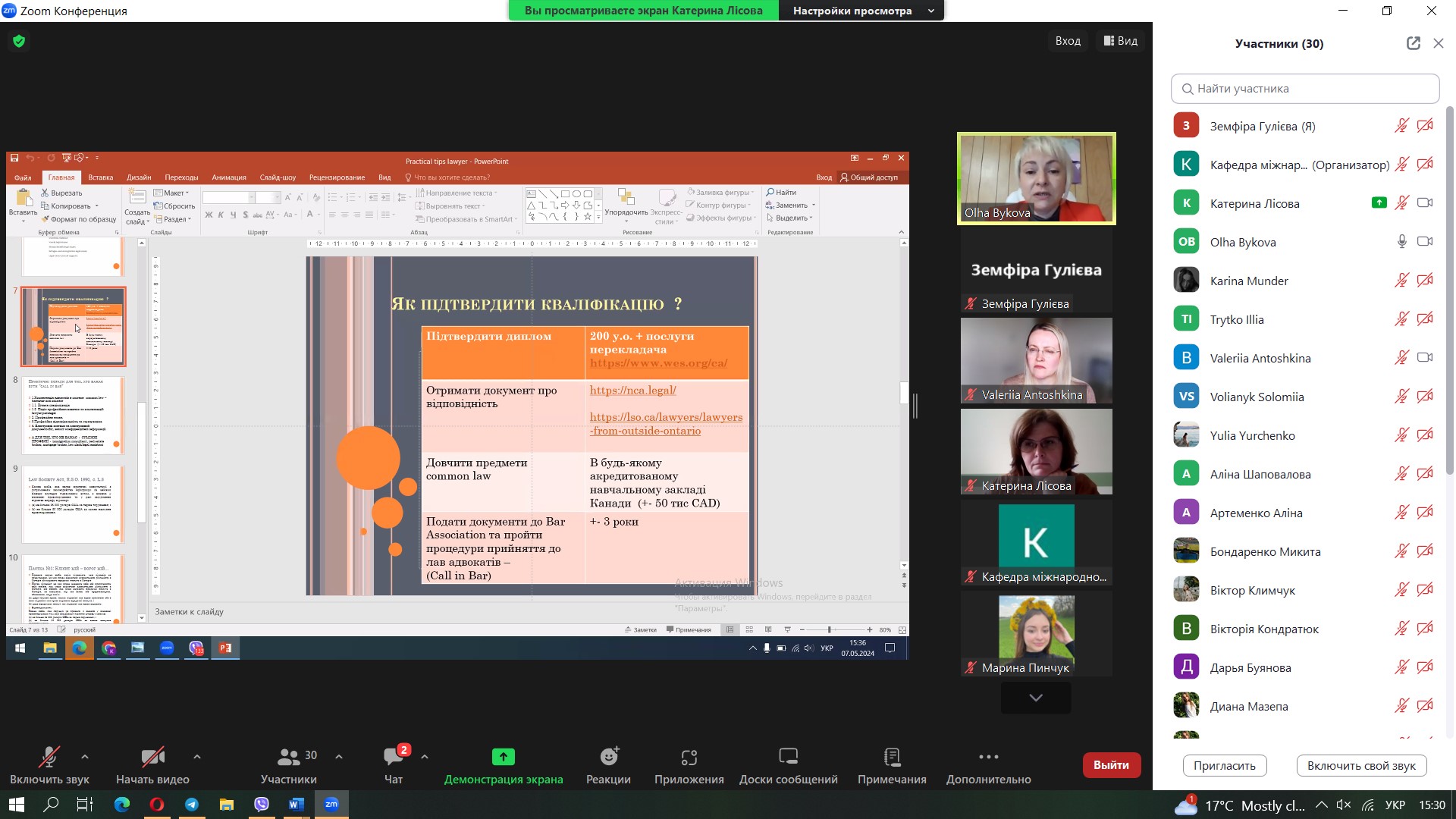
Task: Toggle Valeriia Antoshkina's camera icon
Action: [x=1425, y=357]
